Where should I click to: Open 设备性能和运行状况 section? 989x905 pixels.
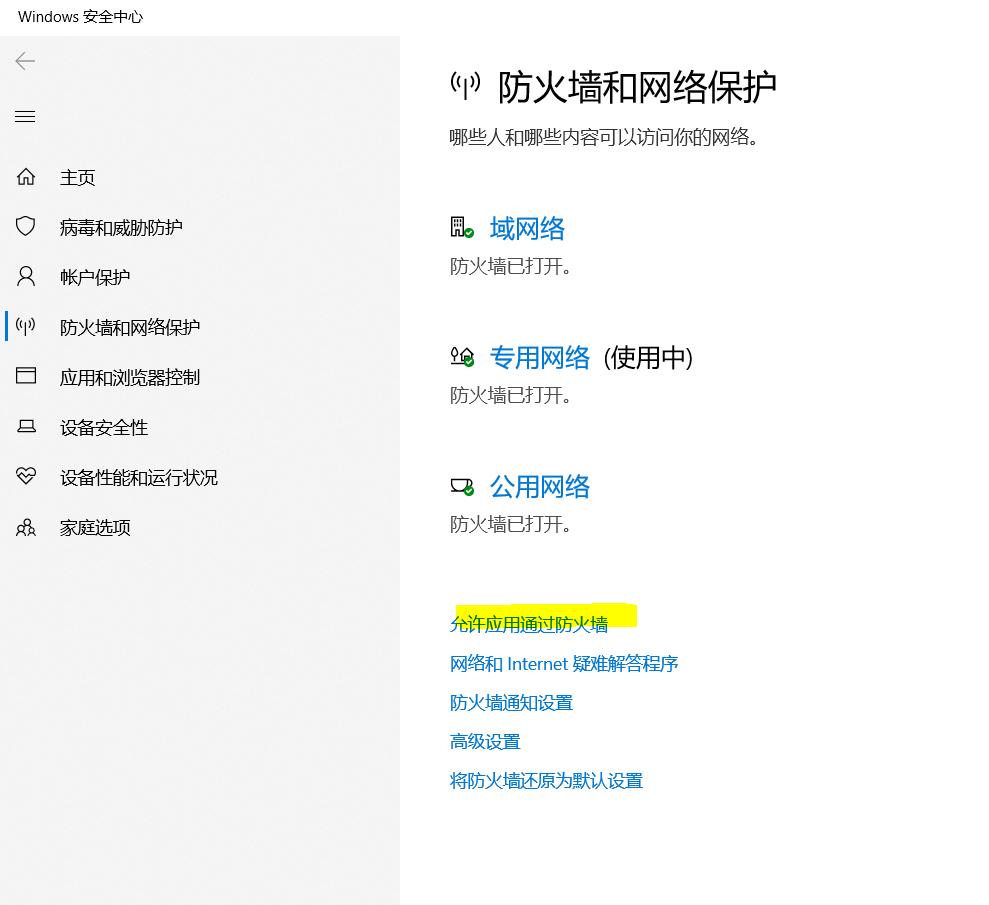pyautogui.click(x=139, y=477)
